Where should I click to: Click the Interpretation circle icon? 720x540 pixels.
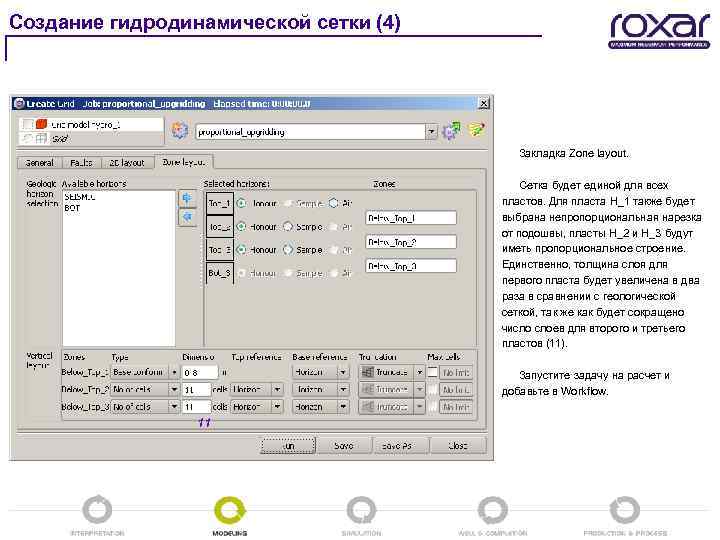tap(97, 509)
